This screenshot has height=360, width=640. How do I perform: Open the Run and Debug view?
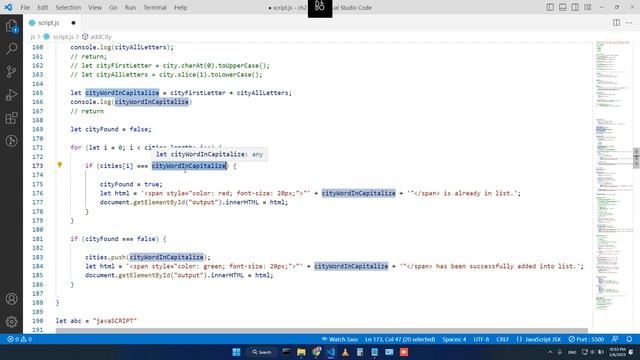click(x=11, y=95)
